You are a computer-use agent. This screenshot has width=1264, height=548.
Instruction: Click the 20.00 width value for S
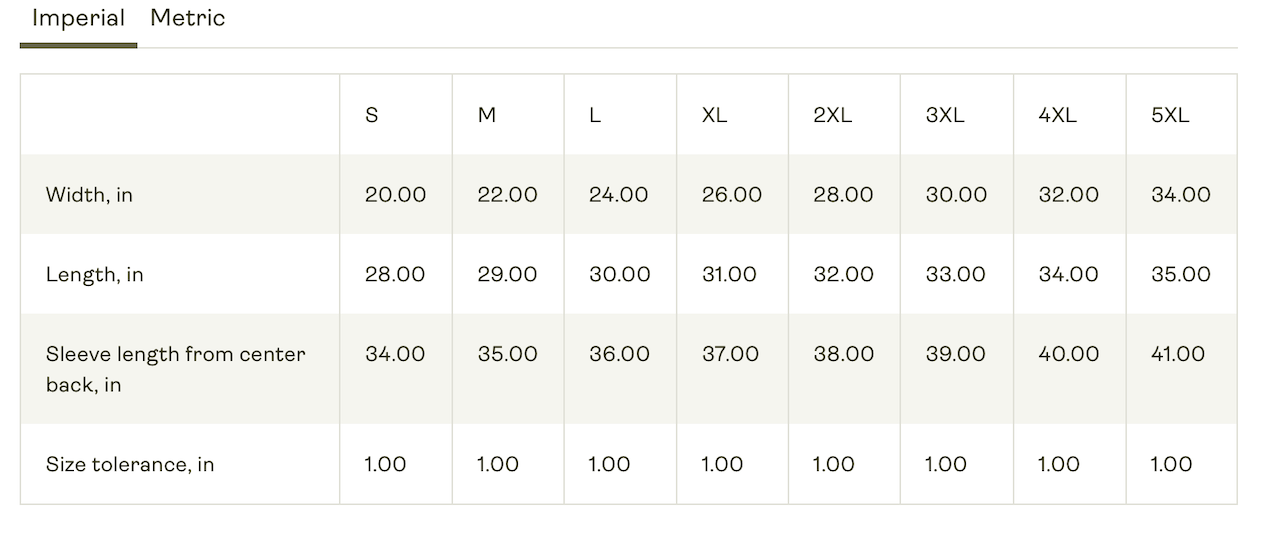395,195
